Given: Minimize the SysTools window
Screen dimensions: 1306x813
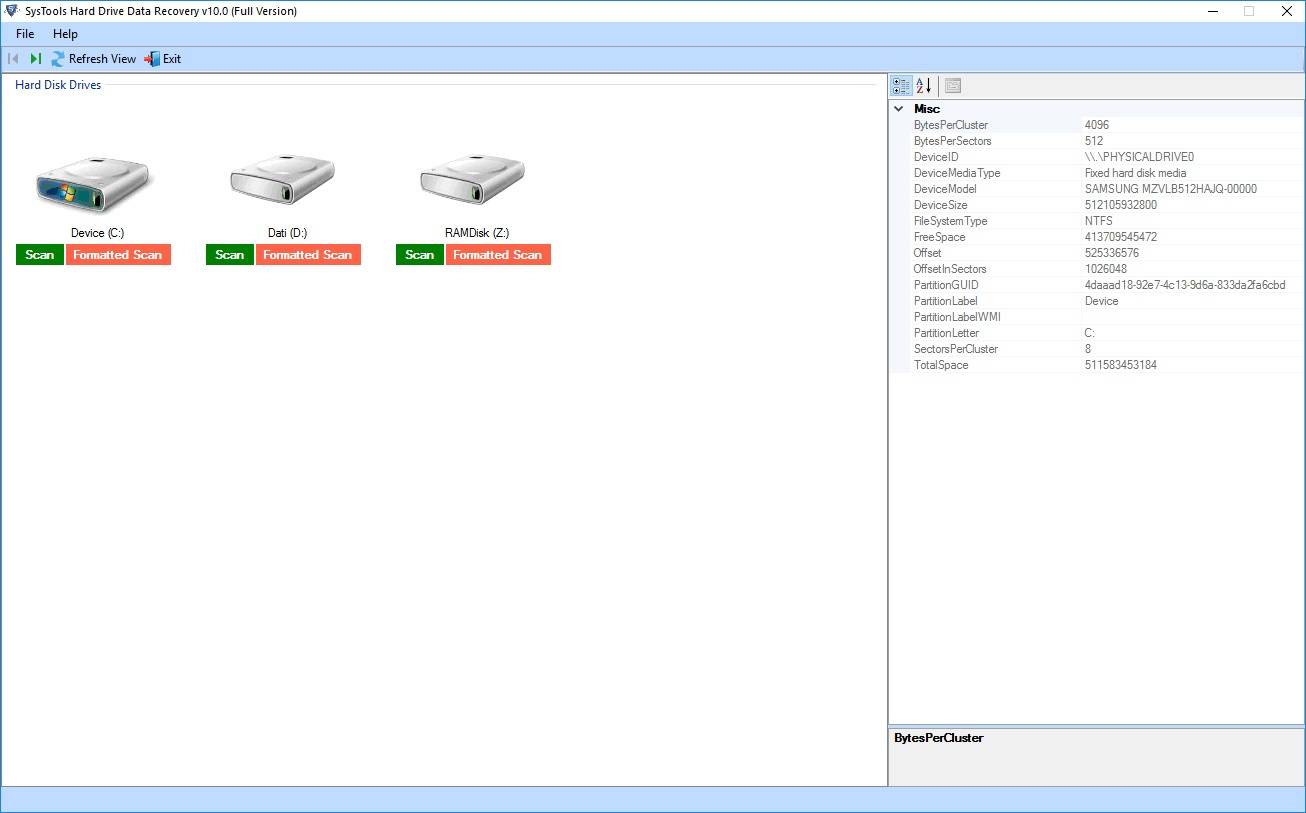Looking at the screenshot, I should click(1213, 11).
